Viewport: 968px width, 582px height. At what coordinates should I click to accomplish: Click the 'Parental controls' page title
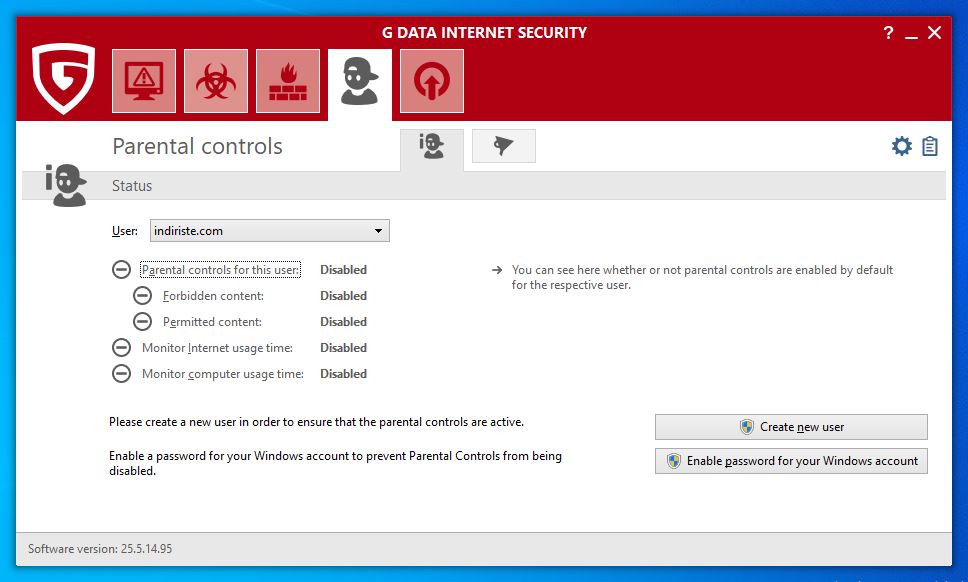click(x=198, y=146)
